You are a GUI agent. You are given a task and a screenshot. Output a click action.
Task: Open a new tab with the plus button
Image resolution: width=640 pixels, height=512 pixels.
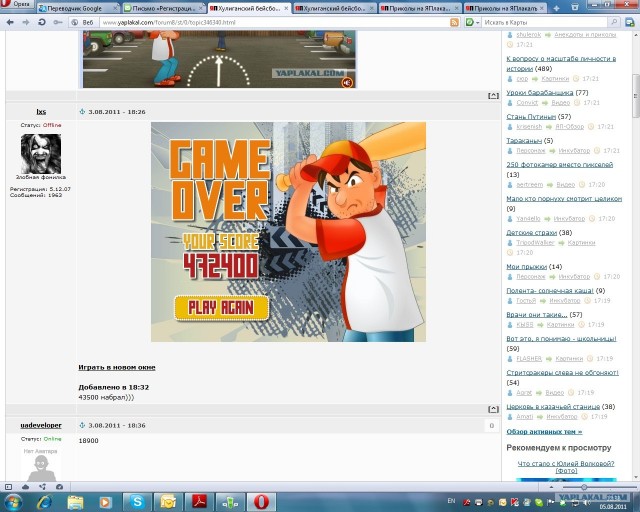556,8
